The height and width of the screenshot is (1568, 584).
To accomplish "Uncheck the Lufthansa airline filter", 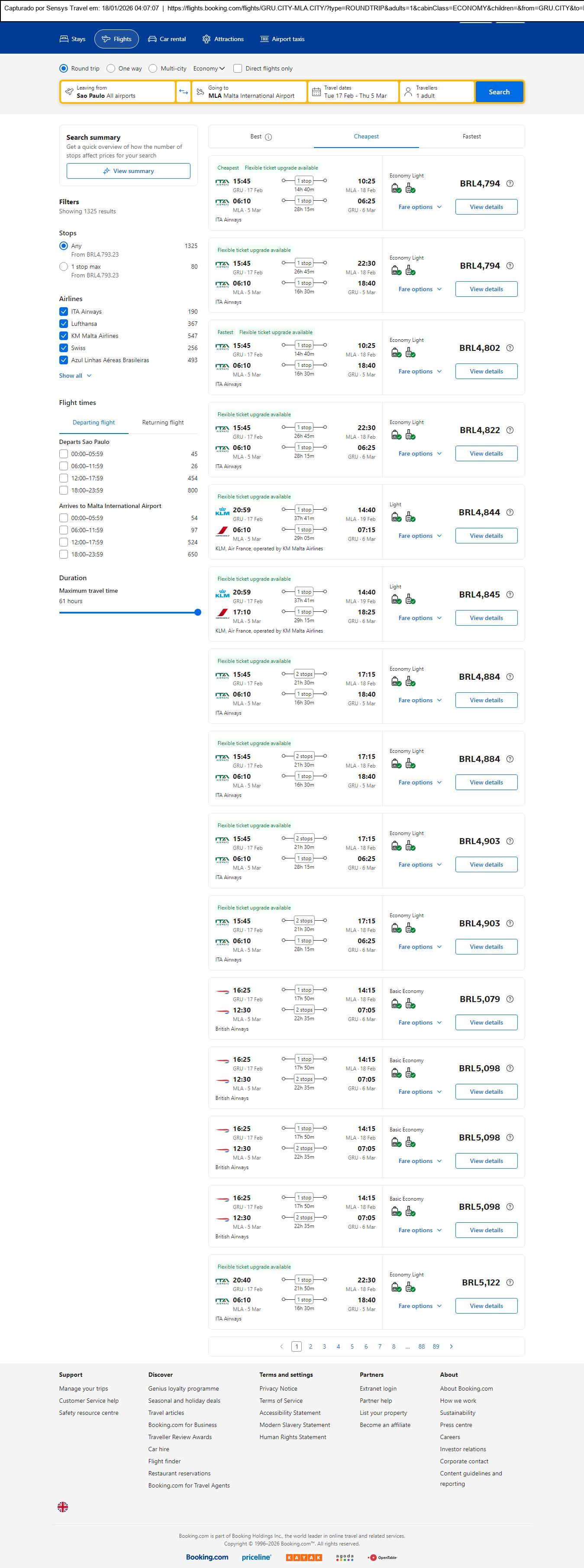I will tap(63, 324).
